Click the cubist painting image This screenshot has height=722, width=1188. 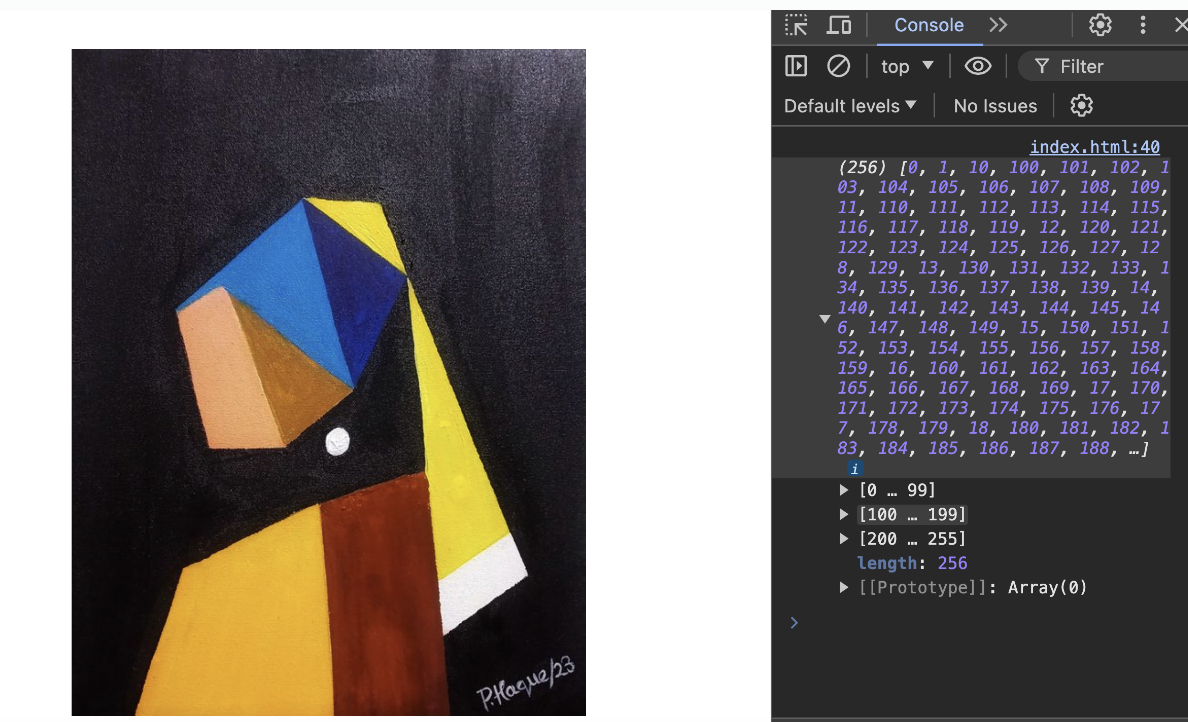(x=329, y=383)
